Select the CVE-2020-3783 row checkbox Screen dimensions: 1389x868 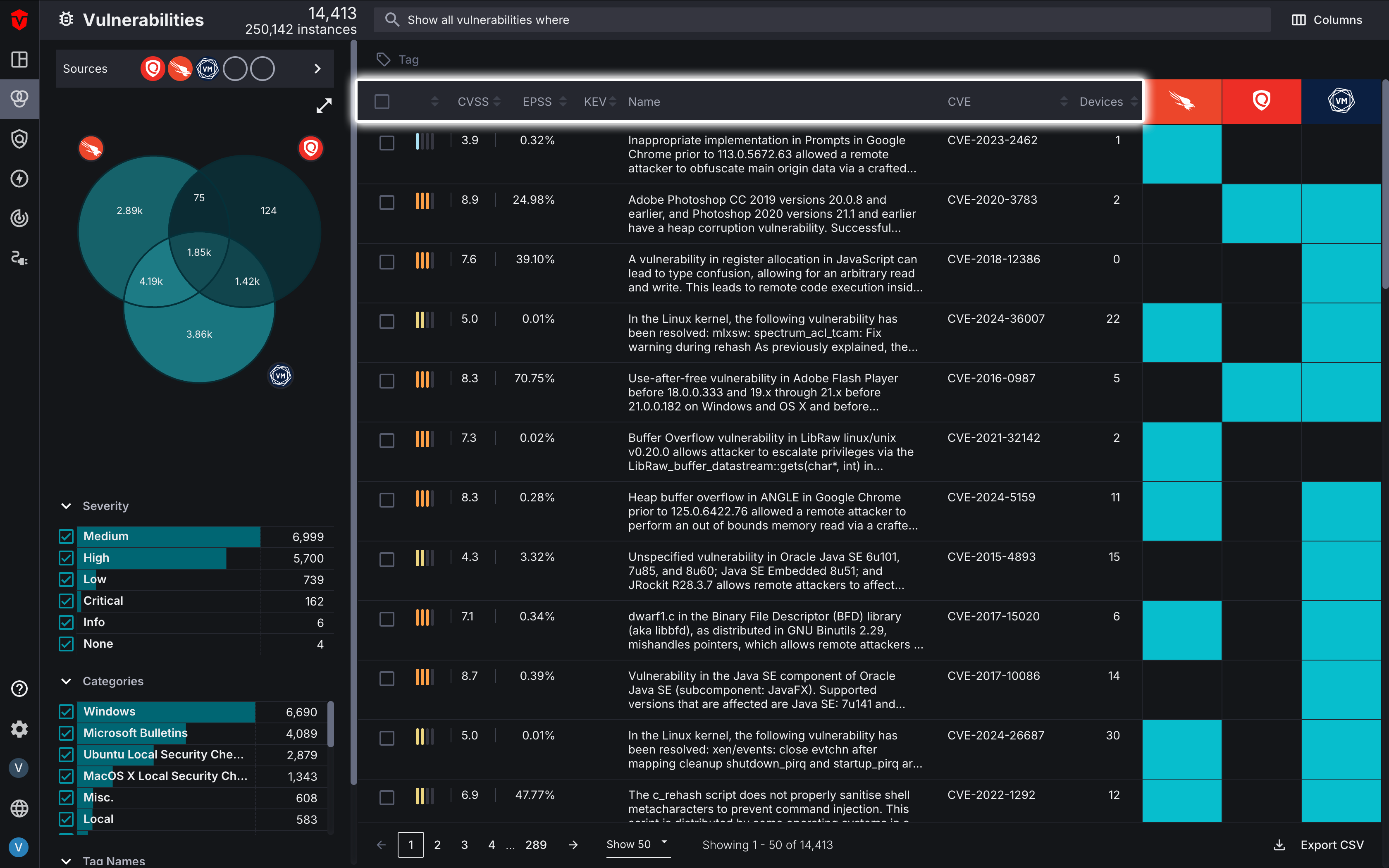[387, 202]
